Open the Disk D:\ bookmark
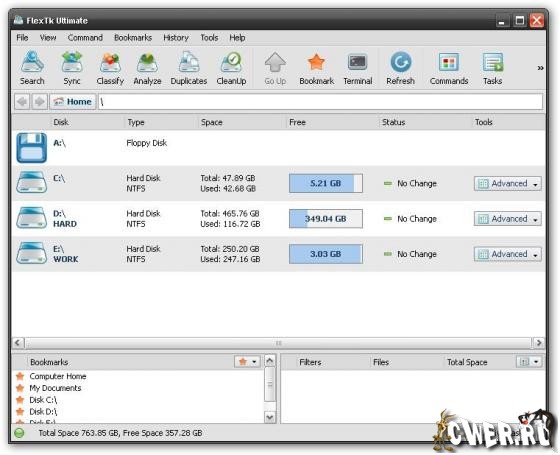 [x=43, y=412]
